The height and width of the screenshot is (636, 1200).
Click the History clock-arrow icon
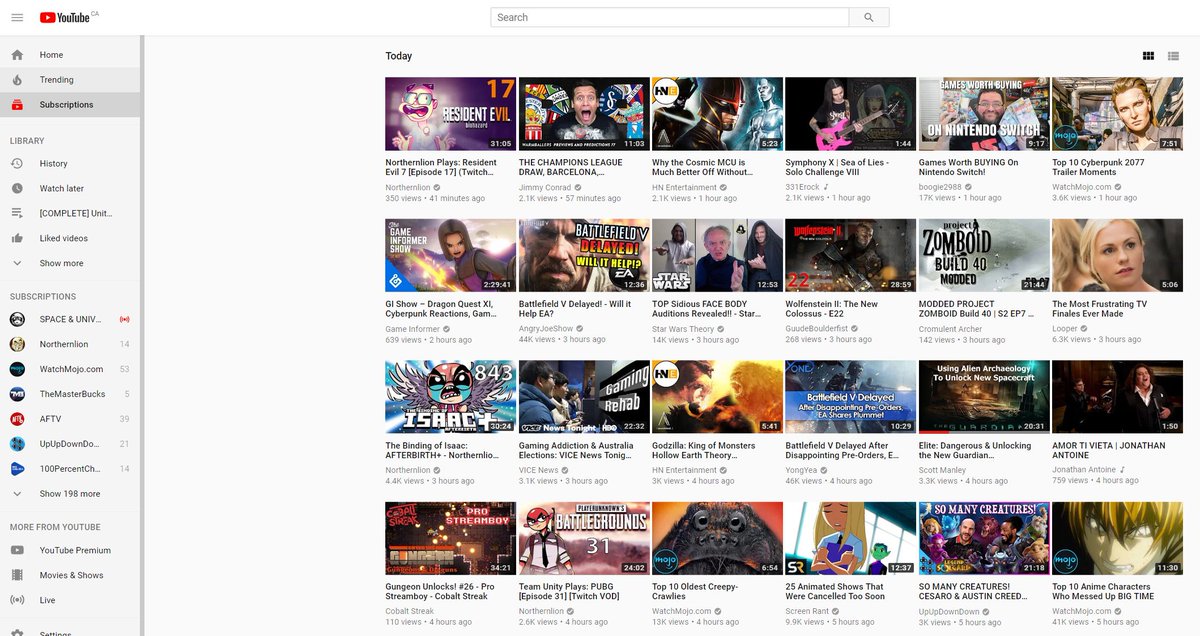tap(17, 164)
